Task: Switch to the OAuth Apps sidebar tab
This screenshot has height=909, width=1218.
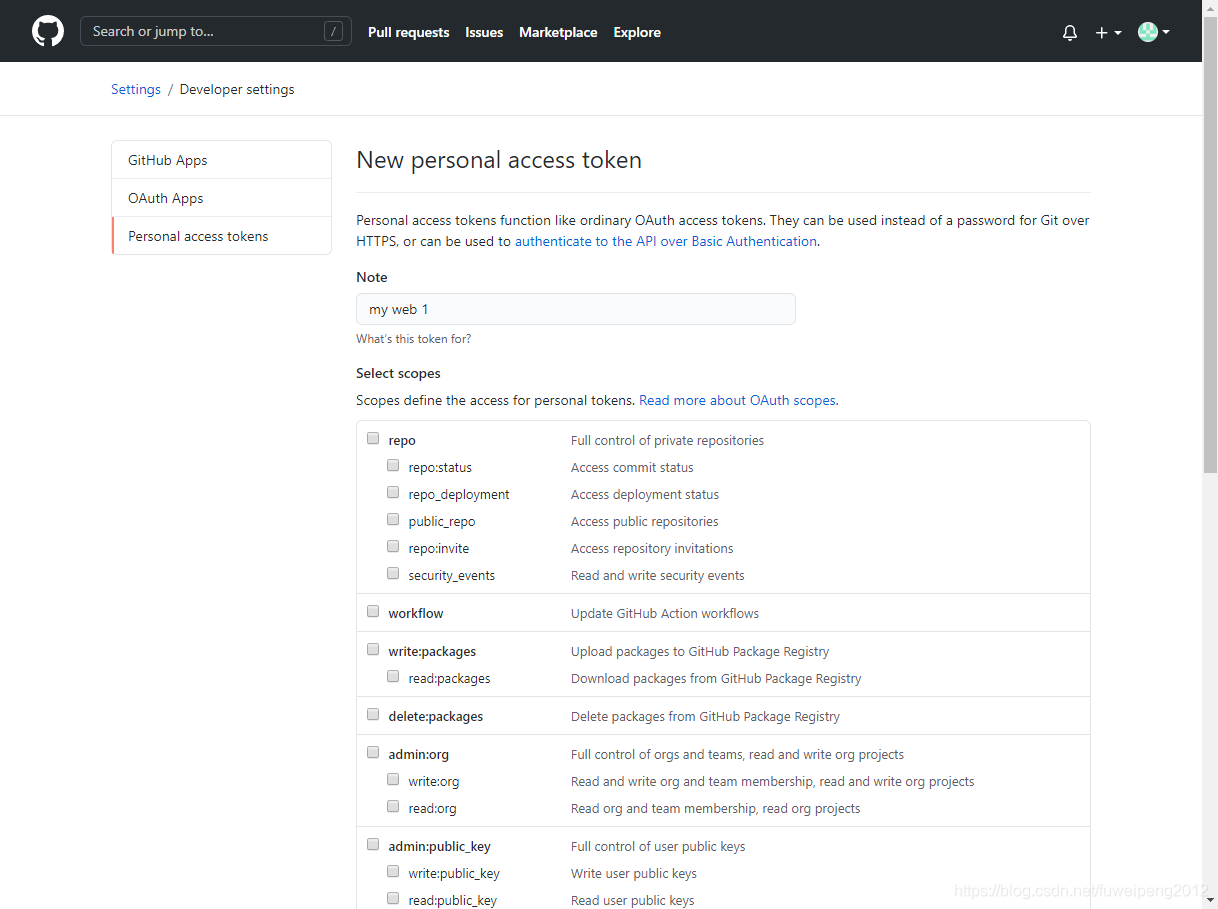Action: coord(166,198)
